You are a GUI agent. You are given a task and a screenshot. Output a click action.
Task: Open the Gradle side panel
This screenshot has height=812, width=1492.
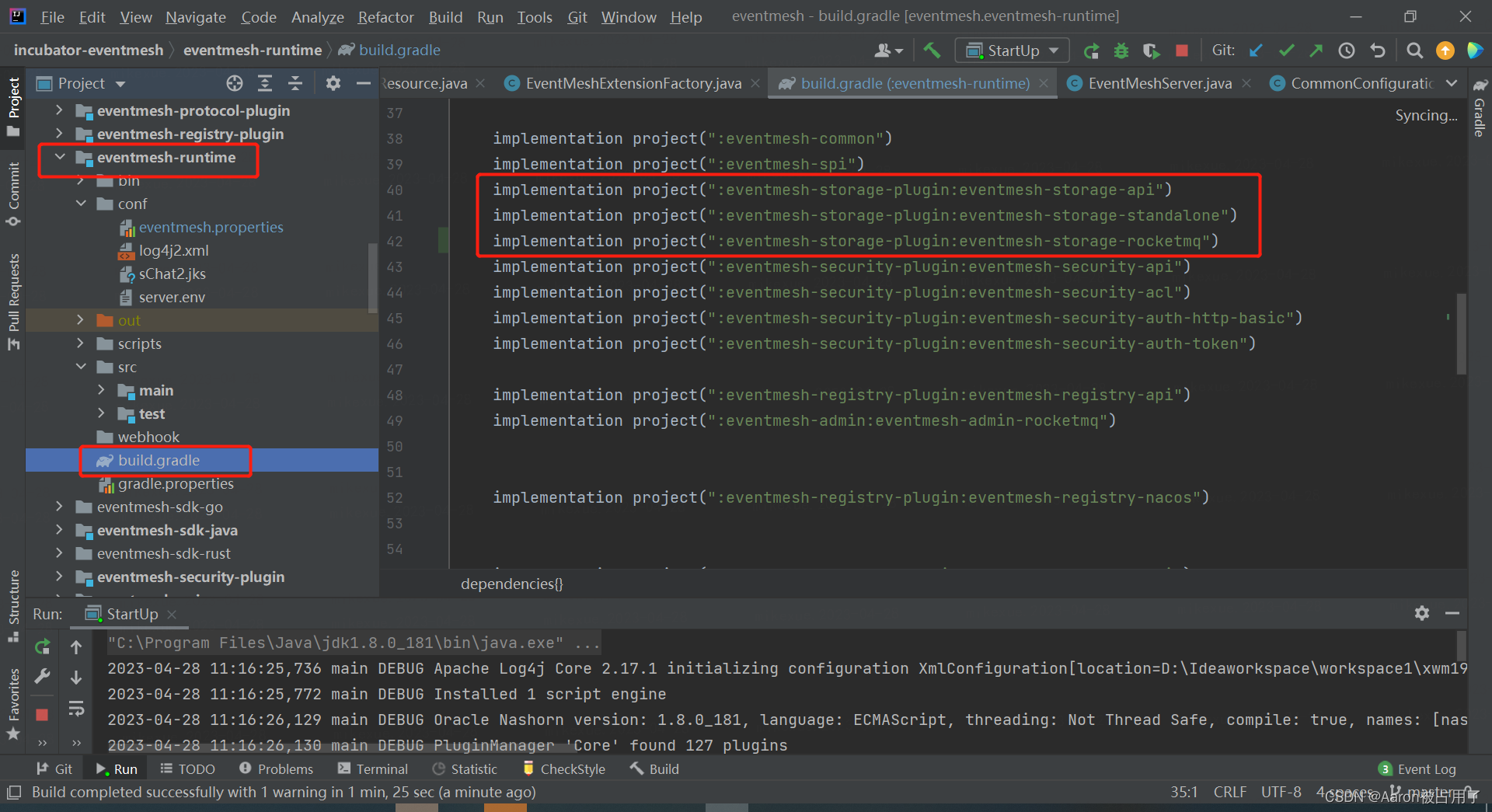1480,107
